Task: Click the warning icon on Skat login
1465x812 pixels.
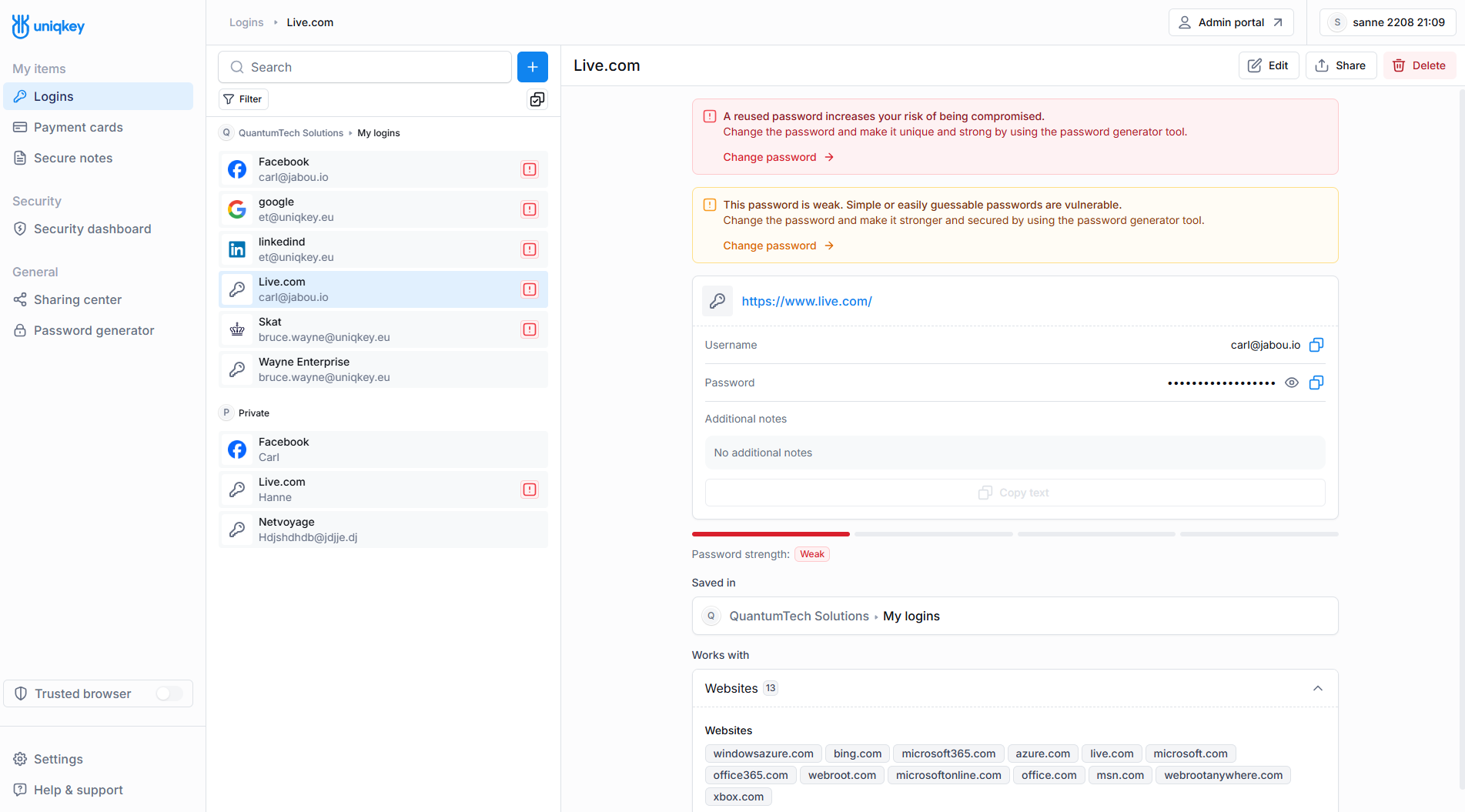Action: point(530,329)
